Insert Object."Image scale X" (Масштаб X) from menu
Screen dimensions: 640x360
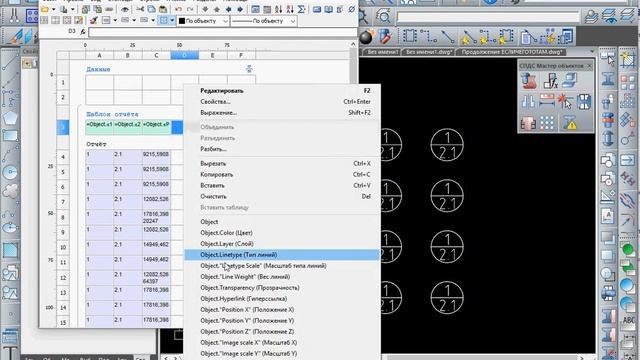282,343
